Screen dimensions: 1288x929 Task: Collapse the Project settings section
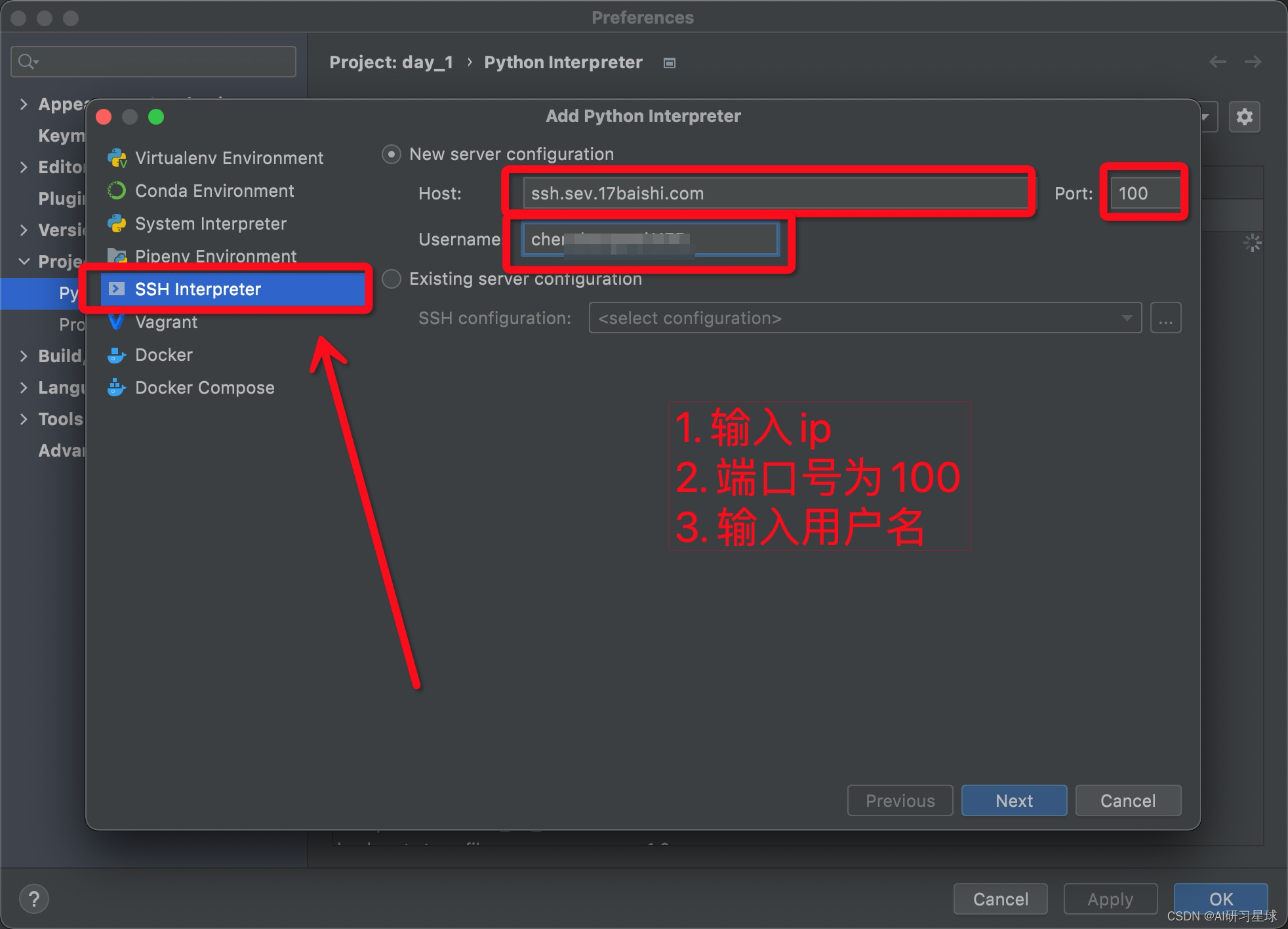pos(24,261)
